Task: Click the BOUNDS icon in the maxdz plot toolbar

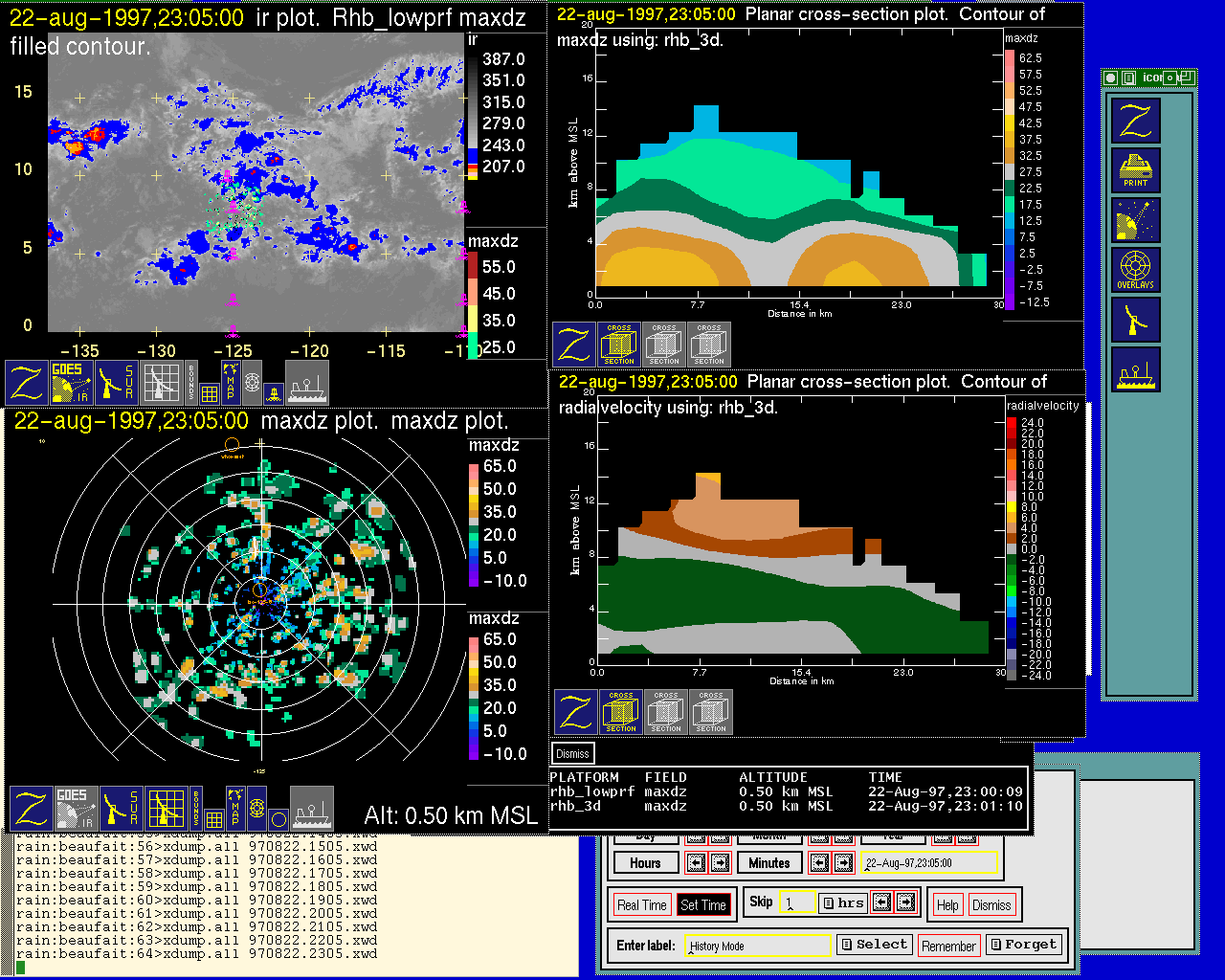Action: (x=196, y=808)
